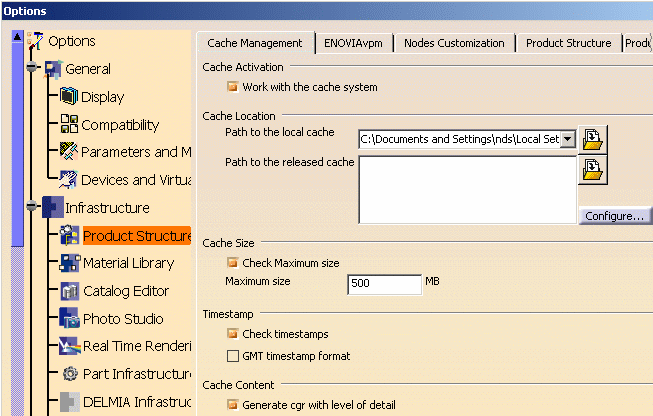The image size is (653, 416).
Task: Click the Configure... button
Action: point(615,216)
